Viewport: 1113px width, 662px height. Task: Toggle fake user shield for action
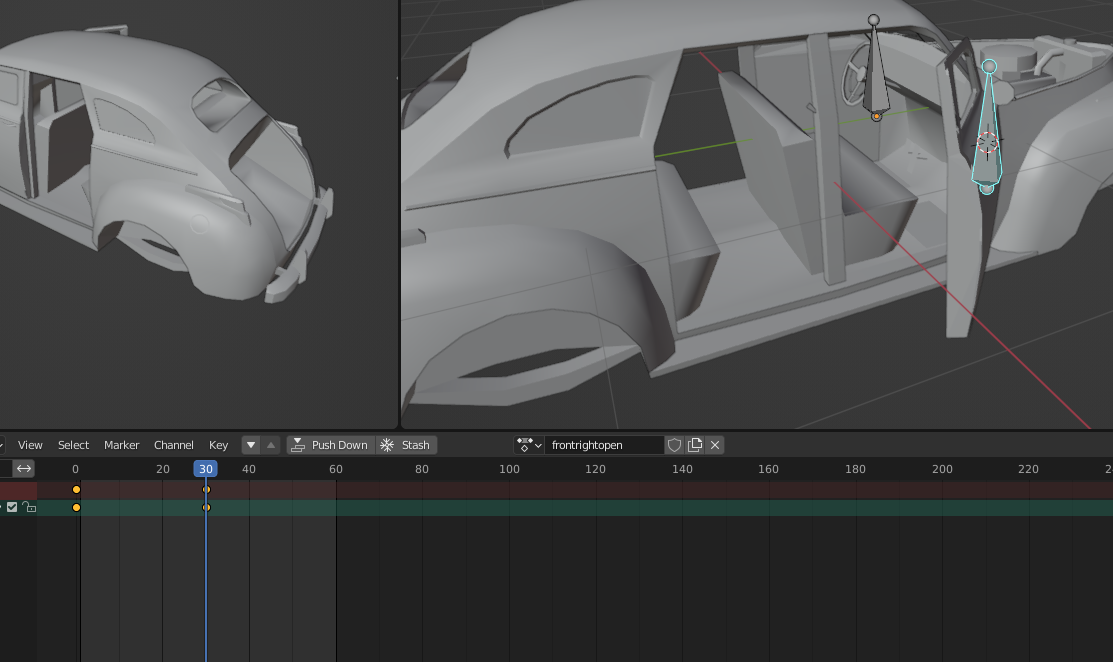tap(675, 445)
